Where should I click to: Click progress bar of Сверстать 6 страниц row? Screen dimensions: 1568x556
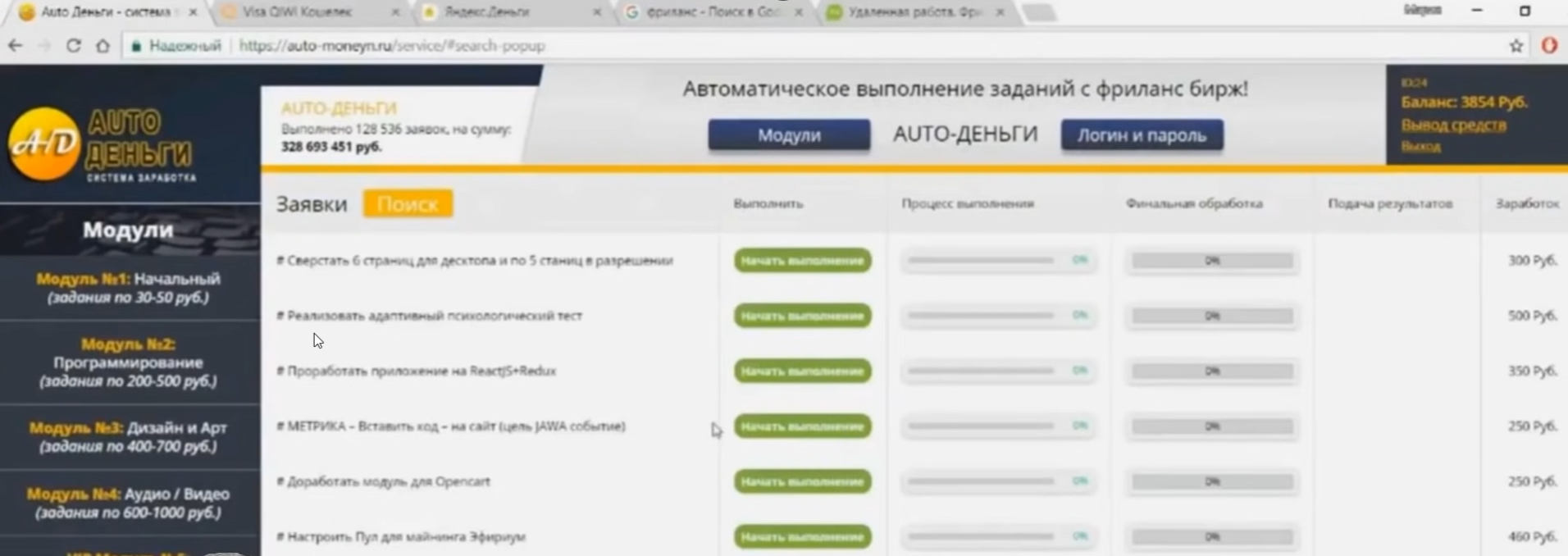tap(997, 260)
